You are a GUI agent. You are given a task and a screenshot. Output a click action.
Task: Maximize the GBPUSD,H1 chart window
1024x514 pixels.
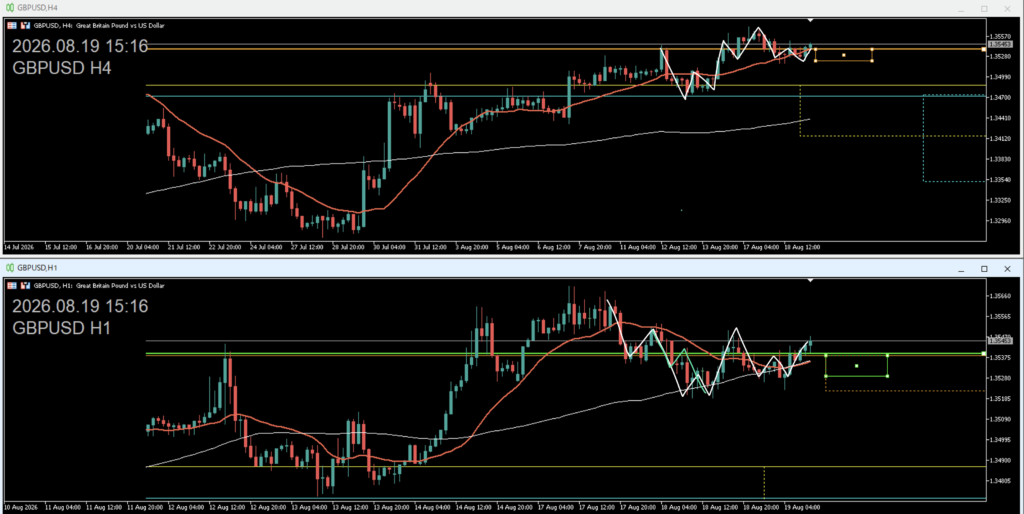point(984,268)
